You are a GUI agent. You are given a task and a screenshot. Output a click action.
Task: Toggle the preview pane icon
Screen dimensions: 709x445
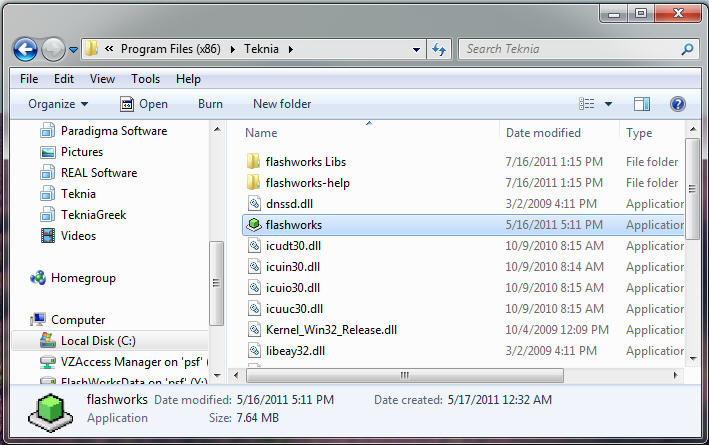click(642, 104)
